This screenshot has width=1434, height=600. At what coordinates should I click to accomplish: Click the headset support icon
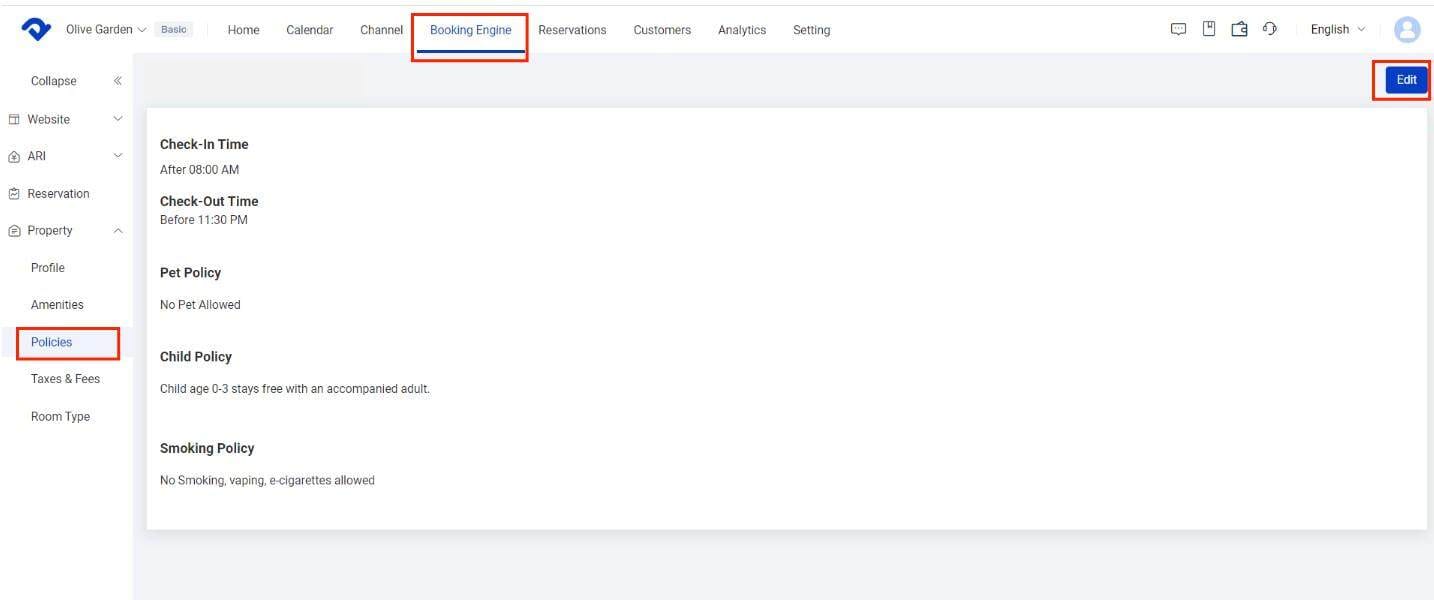[x=1270, y=29]
